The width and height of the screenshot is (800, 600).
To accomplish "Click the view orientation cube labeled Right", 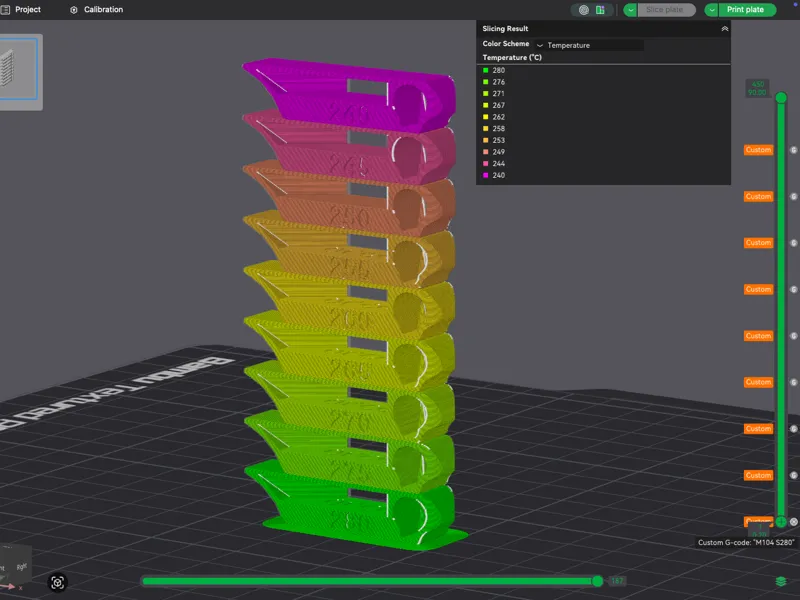I will (15, 567).
